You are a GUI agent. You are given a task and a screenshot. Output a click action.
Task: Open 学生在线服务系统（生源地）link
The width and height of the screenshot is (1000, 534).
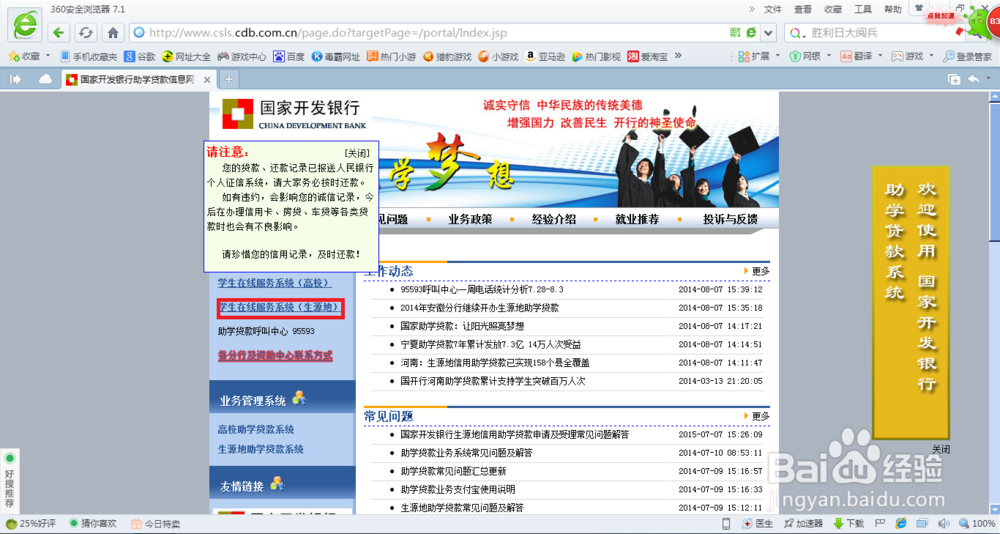point(278,308)
